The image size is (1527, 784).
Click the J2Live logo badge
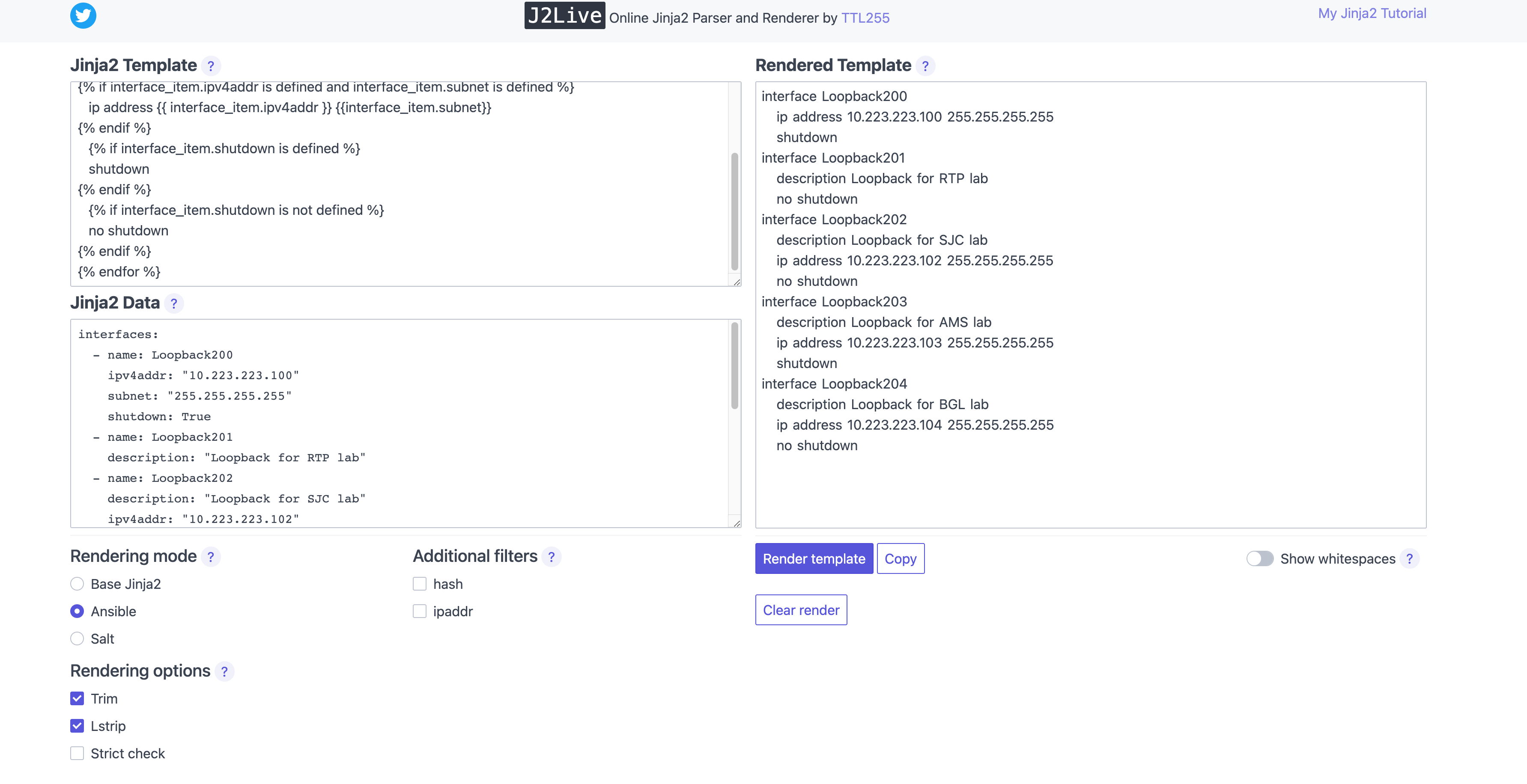click(564, 16)
